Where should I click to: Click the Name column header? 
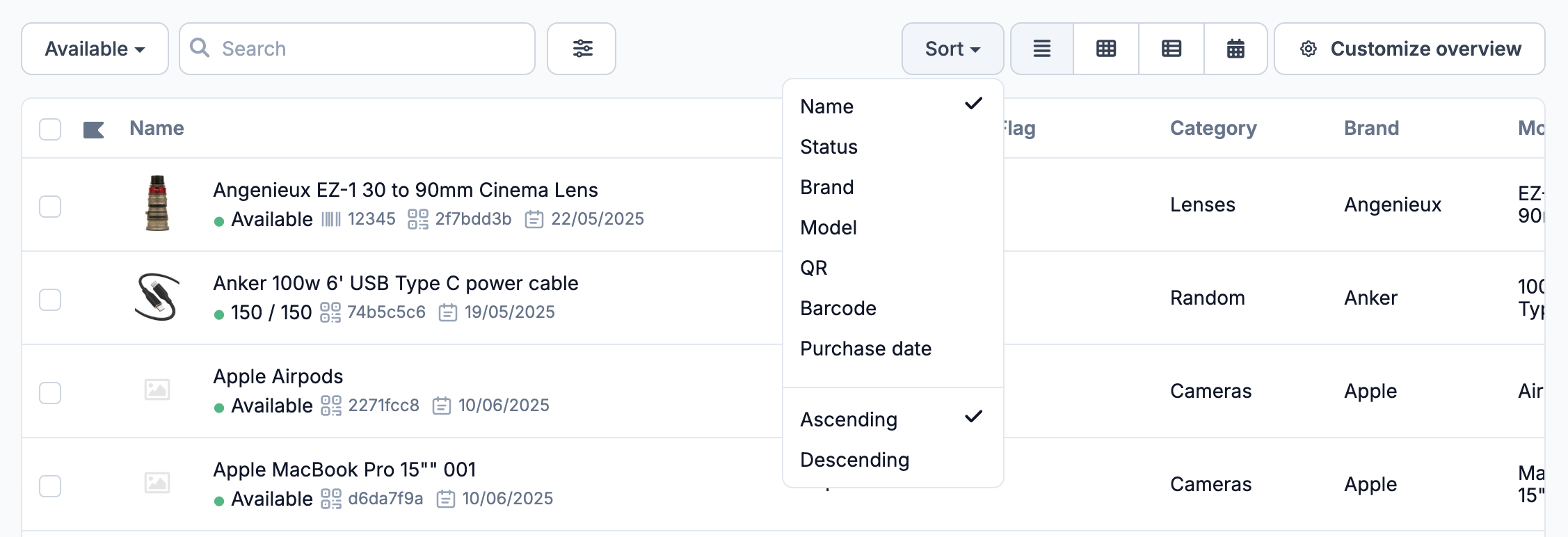coord(157,128)
